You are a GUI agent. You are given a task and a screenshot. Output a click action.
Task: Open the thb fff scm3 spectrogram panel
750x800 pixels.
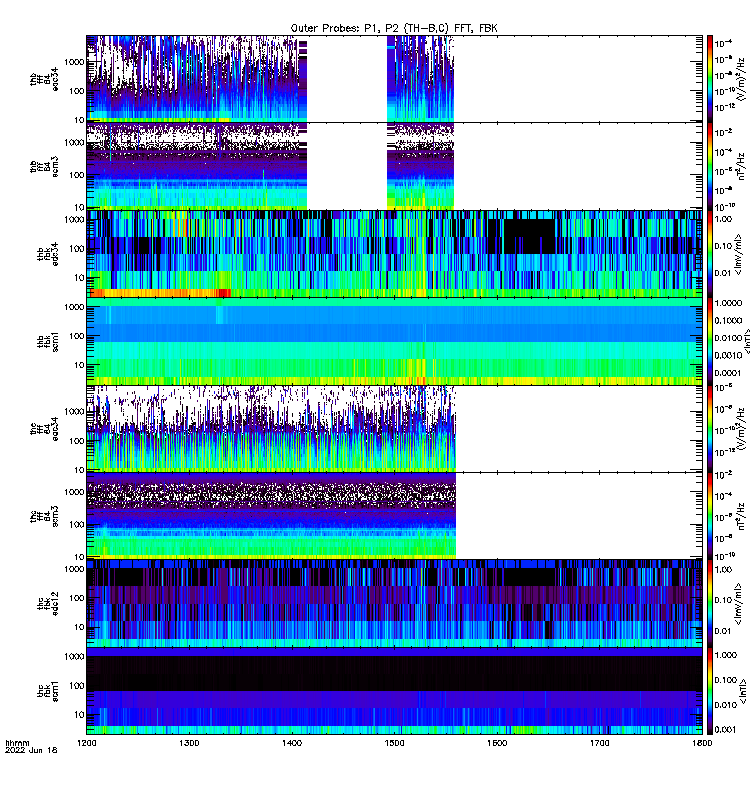click(x=394, y=166)
